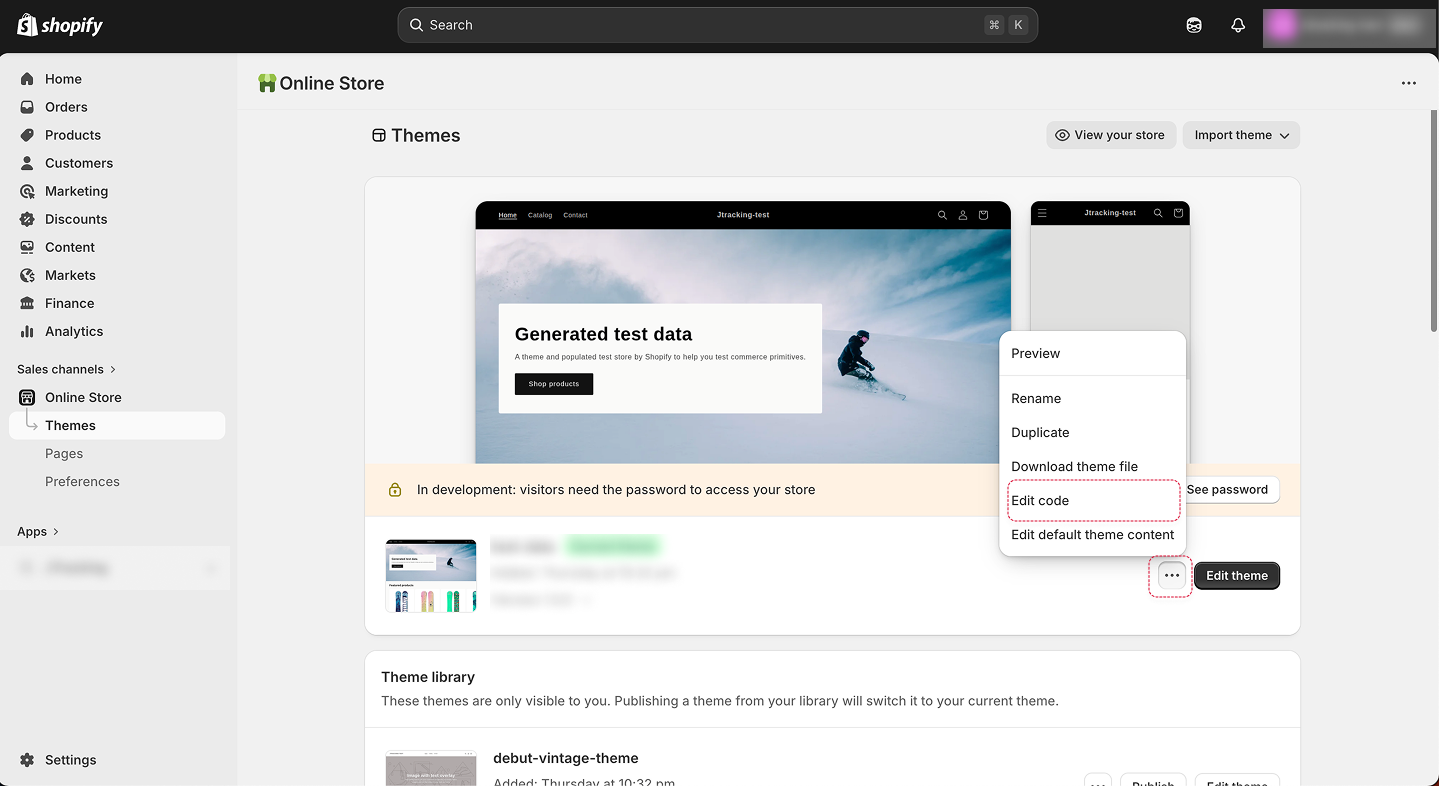The width and height of the screenshot is (1439, 786).
Task: Click the Edit theme button
Action: (x=1236, y=576)
